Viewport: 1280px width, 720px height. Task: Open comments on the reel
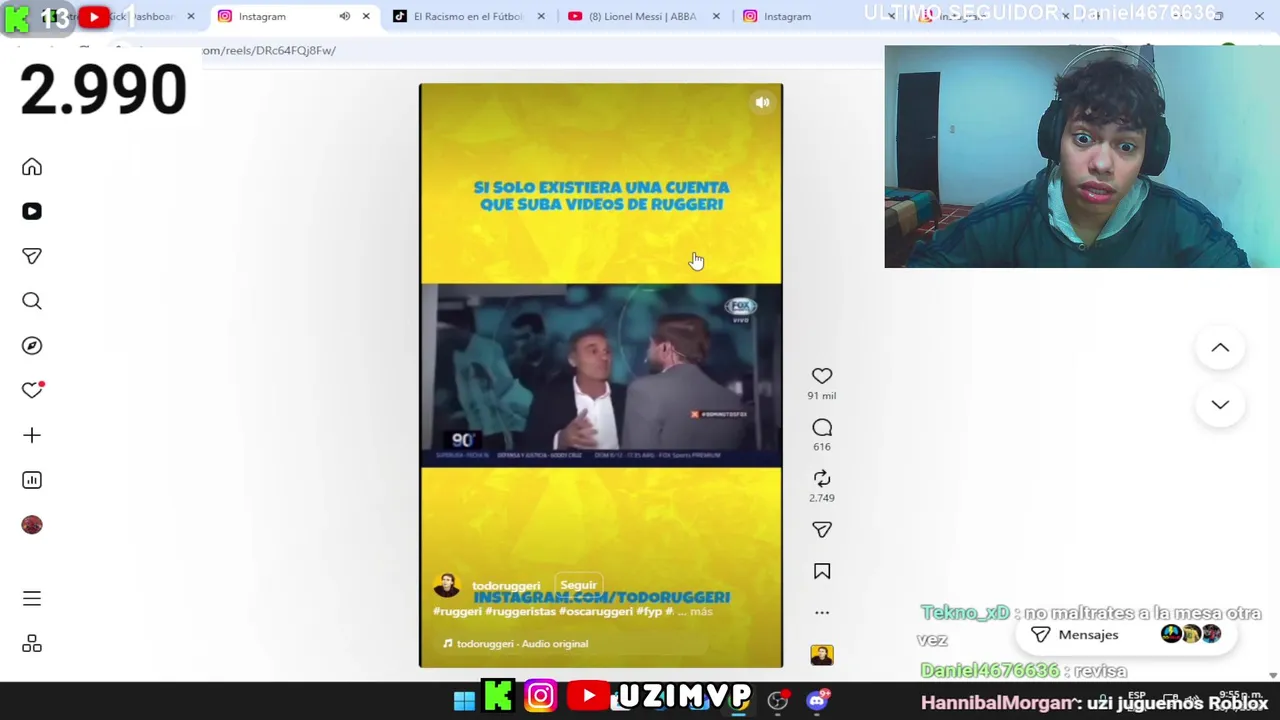pyautogui.click(x=822, y=428)
